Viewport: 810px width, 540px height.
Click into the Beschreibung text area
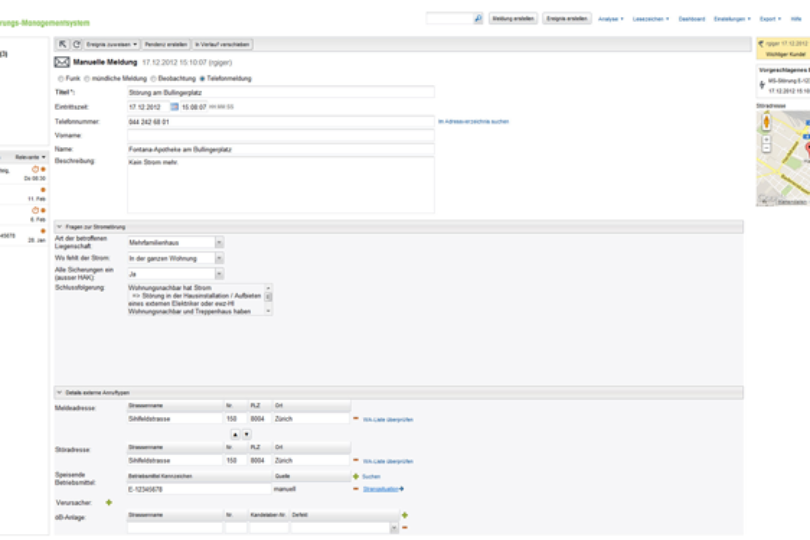[x=281, y=185]
